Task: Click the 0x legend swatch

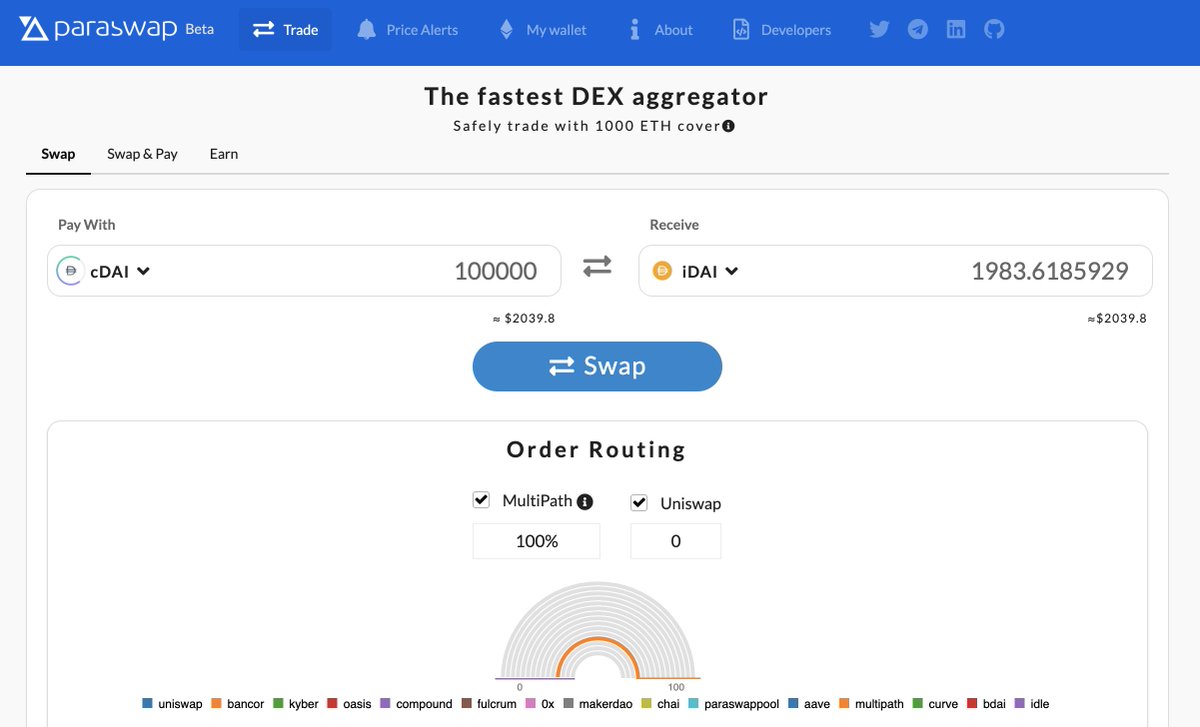Action: 530,704
